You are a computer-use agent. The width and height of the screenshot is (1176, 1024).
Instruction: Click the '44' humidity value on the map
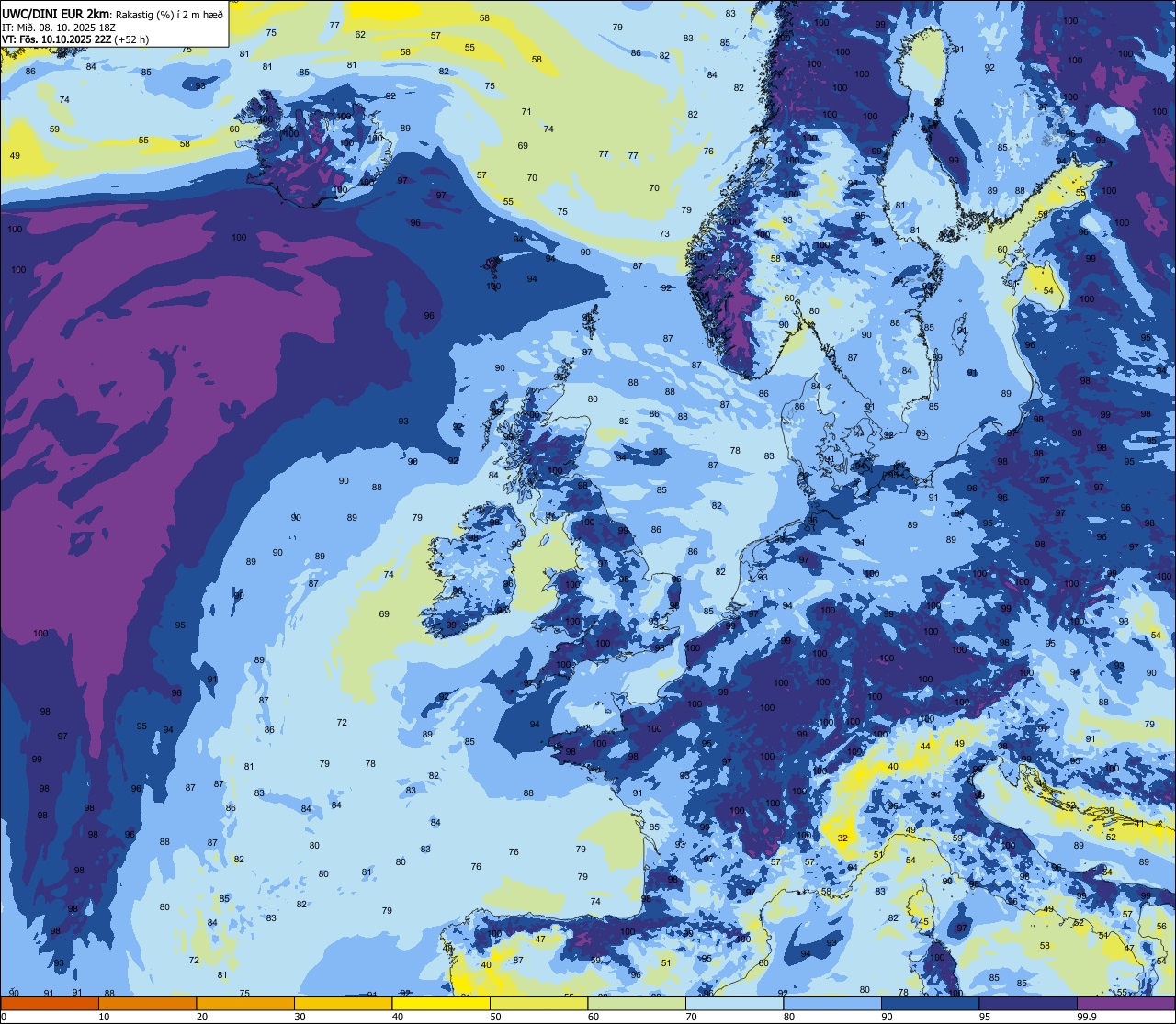point(925,747)
